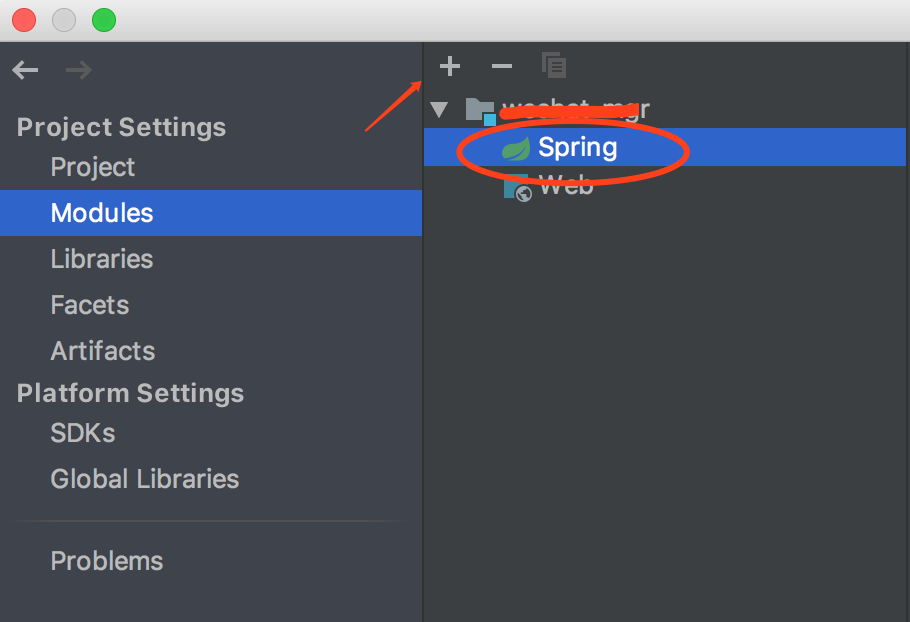
Task: Click the Remove facet minus icon
Action: (501, 66)
